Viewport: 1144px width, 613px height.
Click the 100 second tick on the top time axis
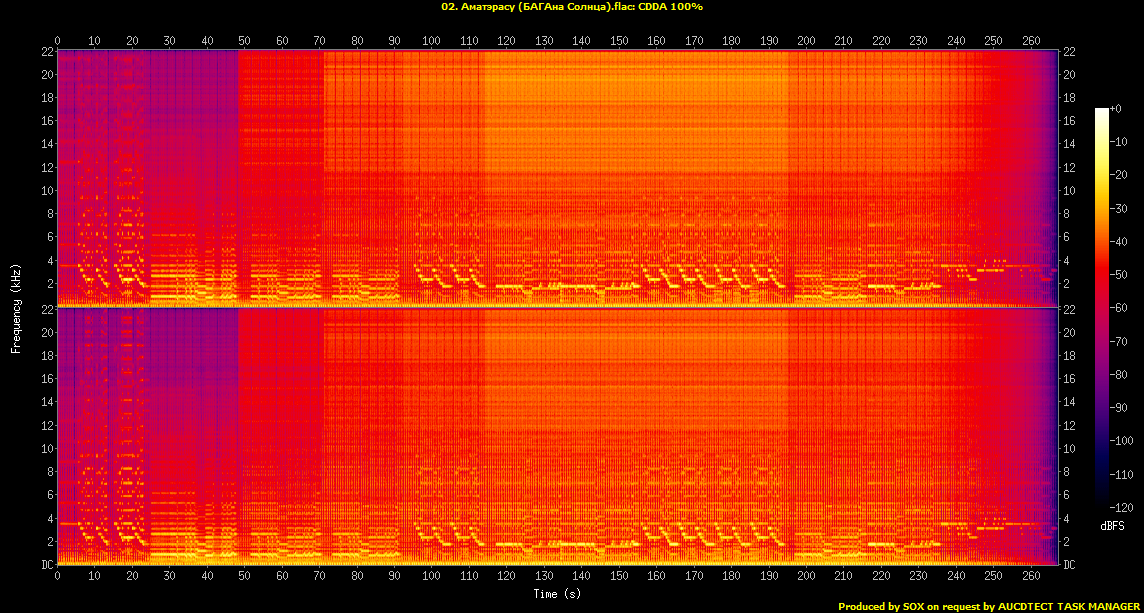click(x=431, y=41)
